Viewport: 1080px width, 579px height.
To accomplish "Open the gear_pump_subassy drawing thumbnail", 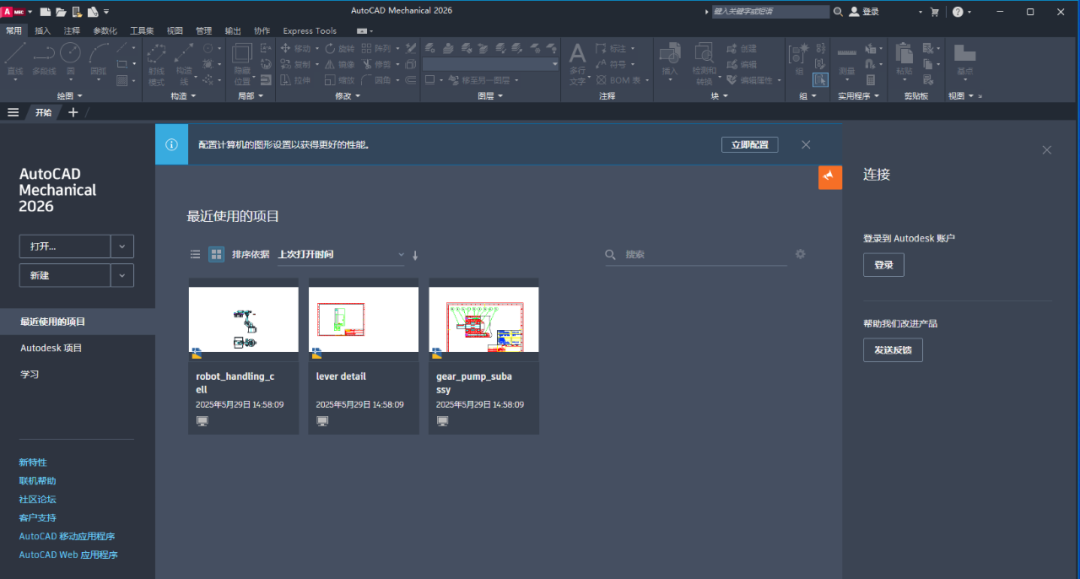I will coord(484,320).
